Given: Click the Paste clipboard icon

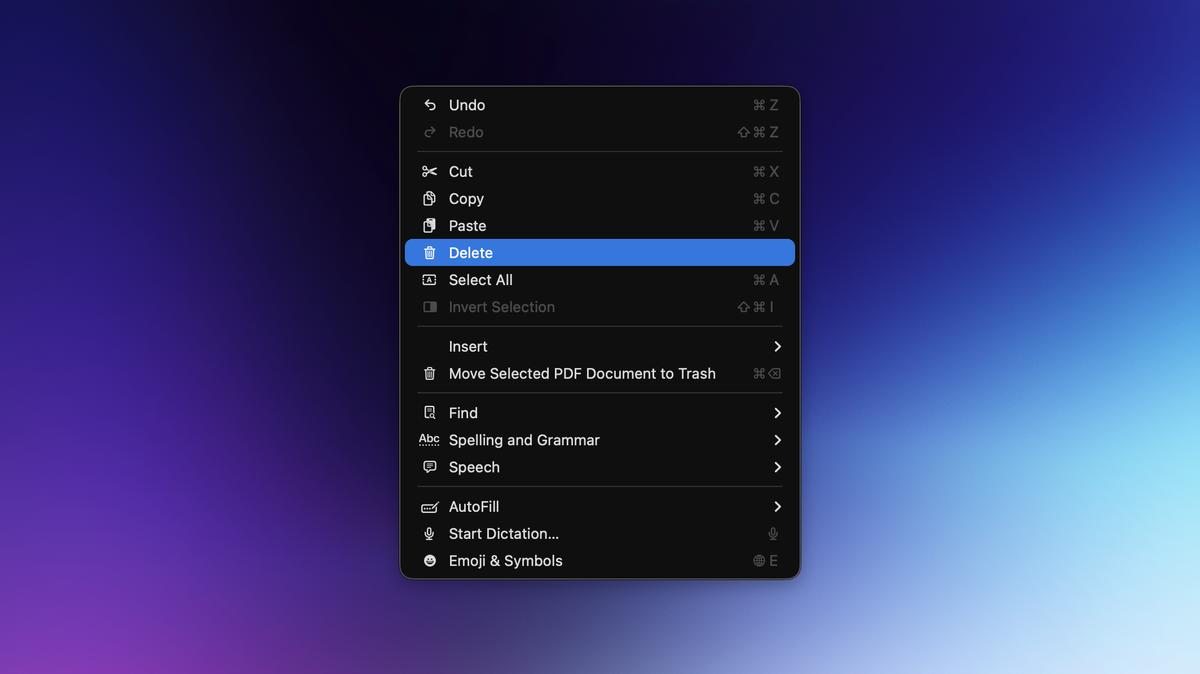Looking at the screenshot, I should coord(430,226).
